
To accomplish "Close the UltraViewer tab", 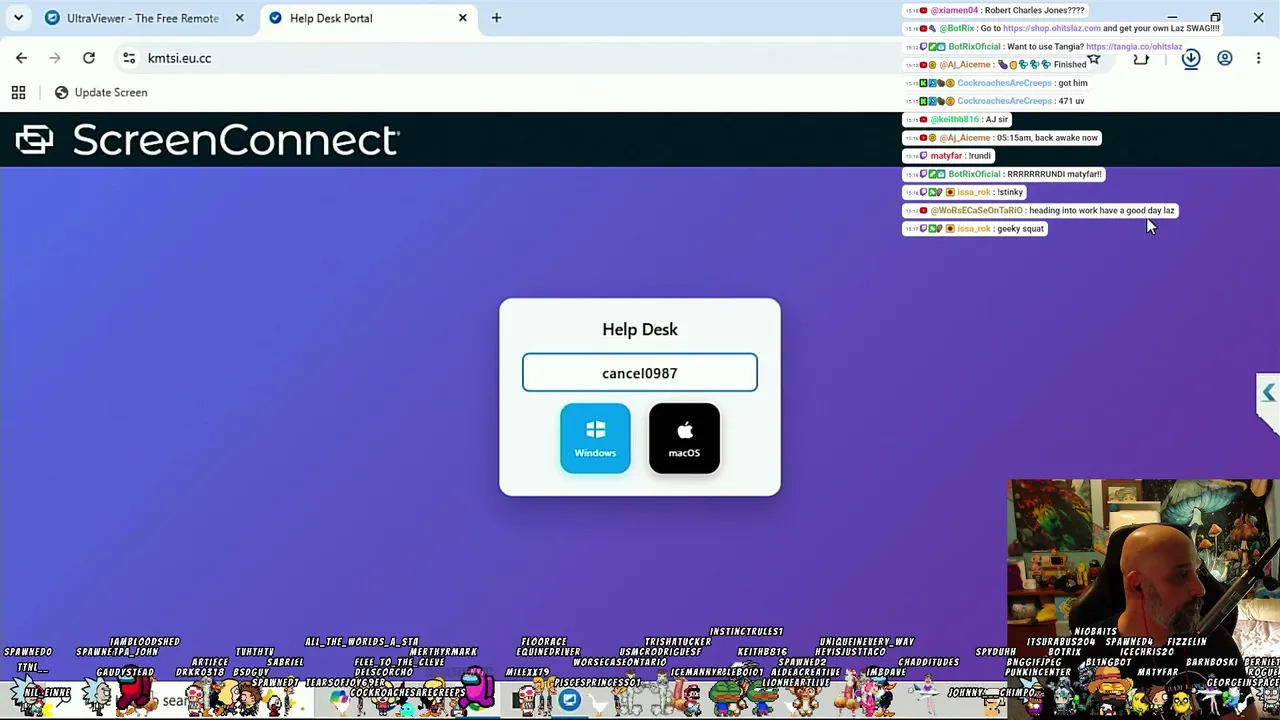I will [239, 18].
